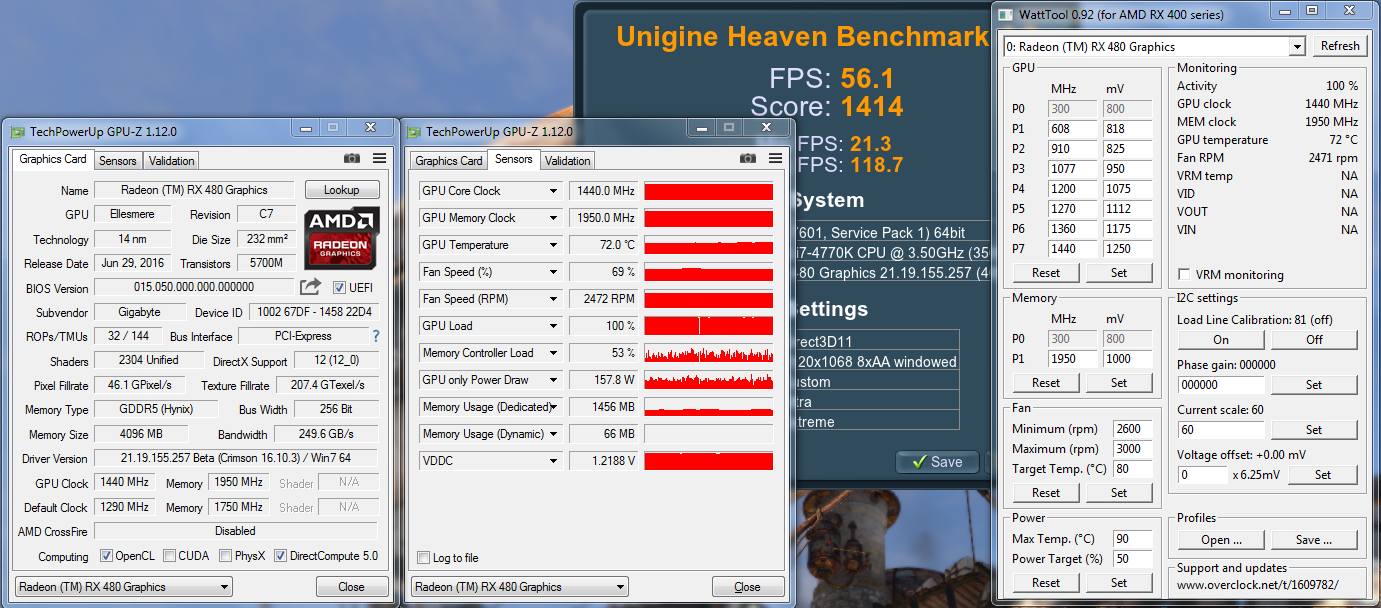Enable VRM monitoring checkbox in WattTool

(x=1185, y=275)
